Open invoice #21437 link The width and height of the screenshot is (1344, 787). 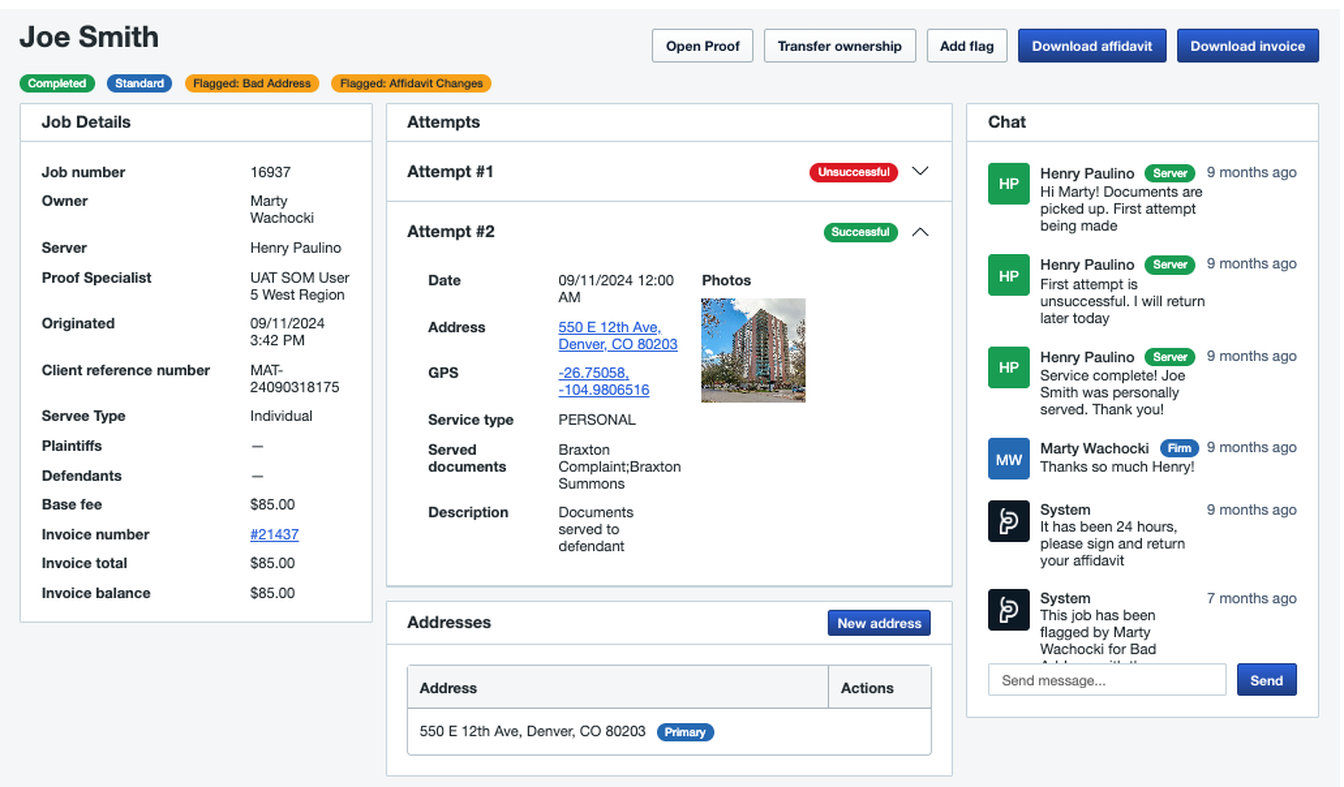[274, 535]
